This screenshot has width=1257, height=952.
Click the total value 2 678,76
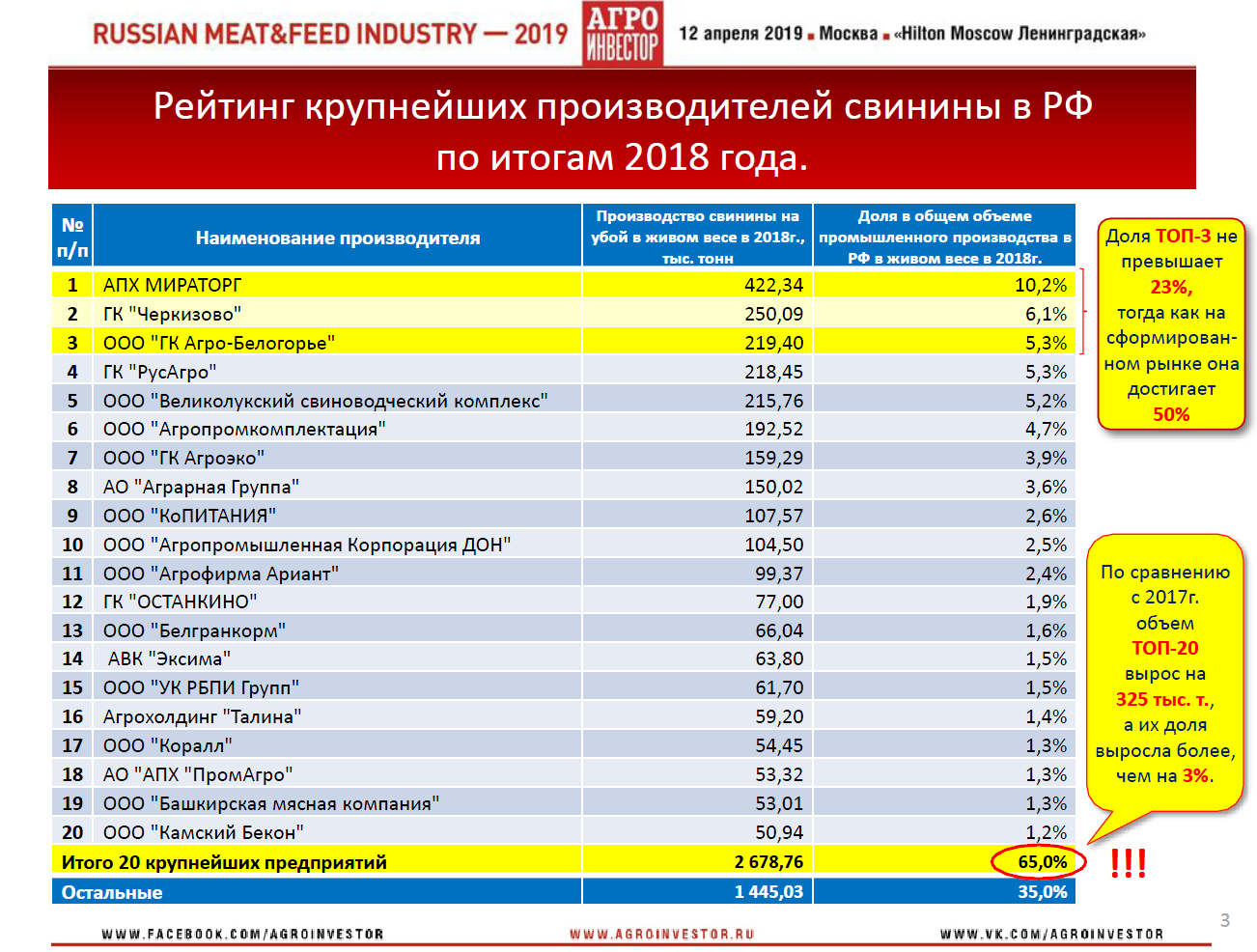[768, 862]
